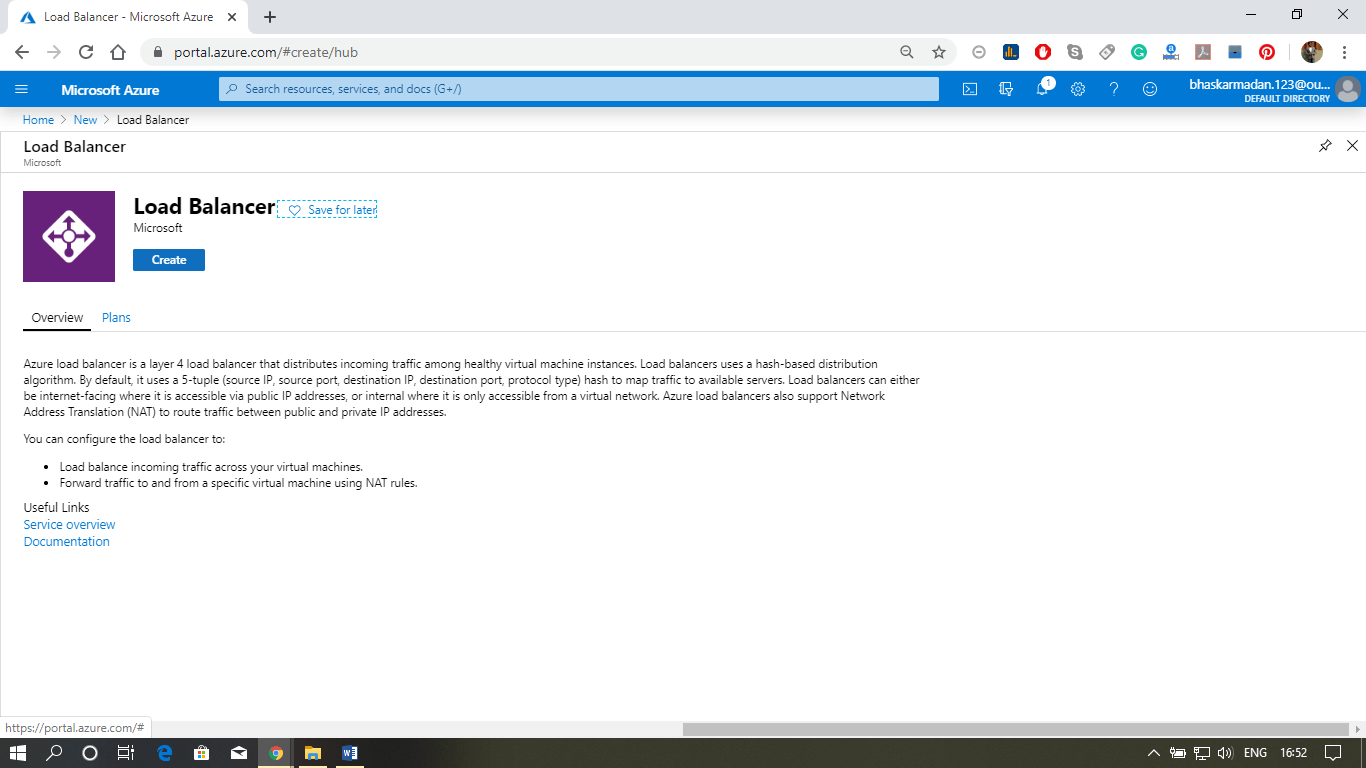This screenshot has width=1366, height=768.
Task: Click the Create button
Action: [x=169, y=260]
